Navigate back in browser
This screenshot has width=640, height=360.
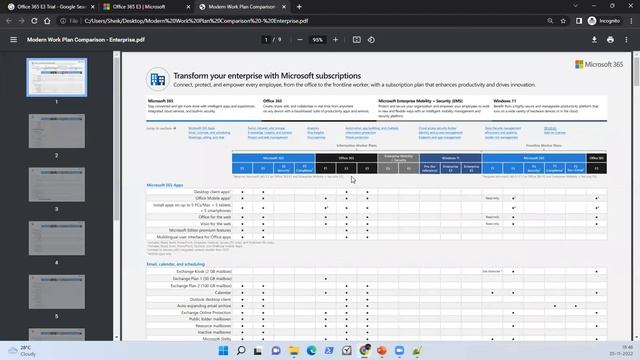click(9, 21)
